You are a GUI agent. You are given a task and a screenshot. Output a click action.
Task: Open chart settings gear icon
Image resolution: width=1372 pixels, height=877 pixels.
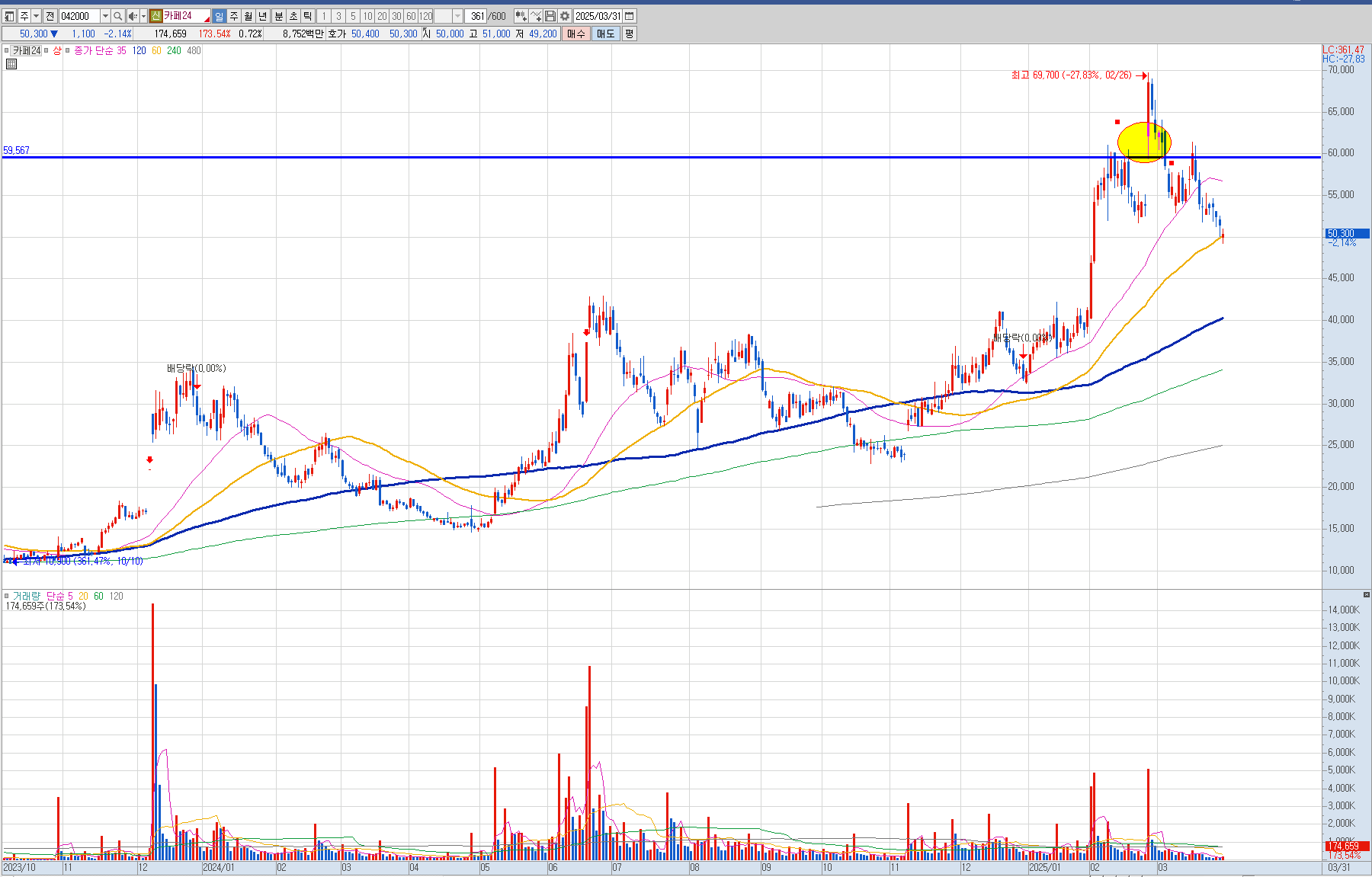pos(565,16)
